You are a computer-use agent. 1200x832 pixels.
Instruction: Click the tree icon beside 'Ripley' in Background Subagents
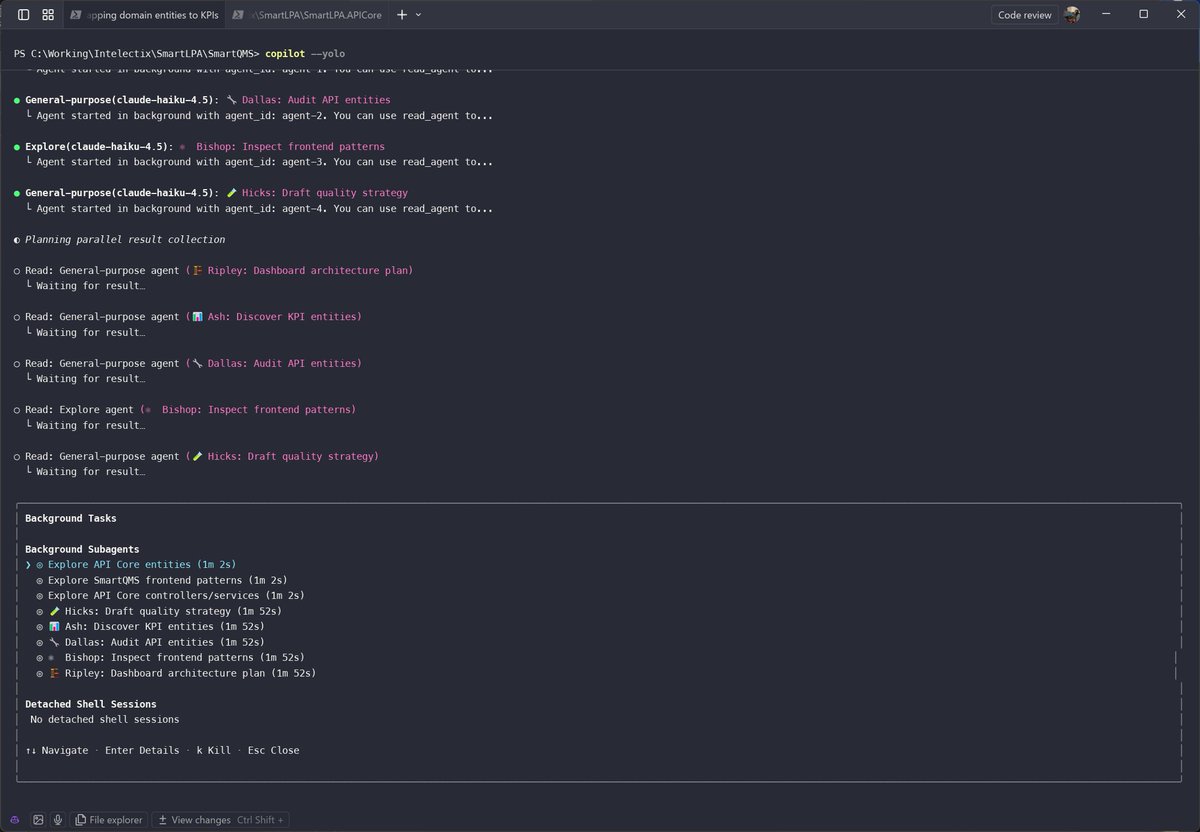[x=54, y=673]
